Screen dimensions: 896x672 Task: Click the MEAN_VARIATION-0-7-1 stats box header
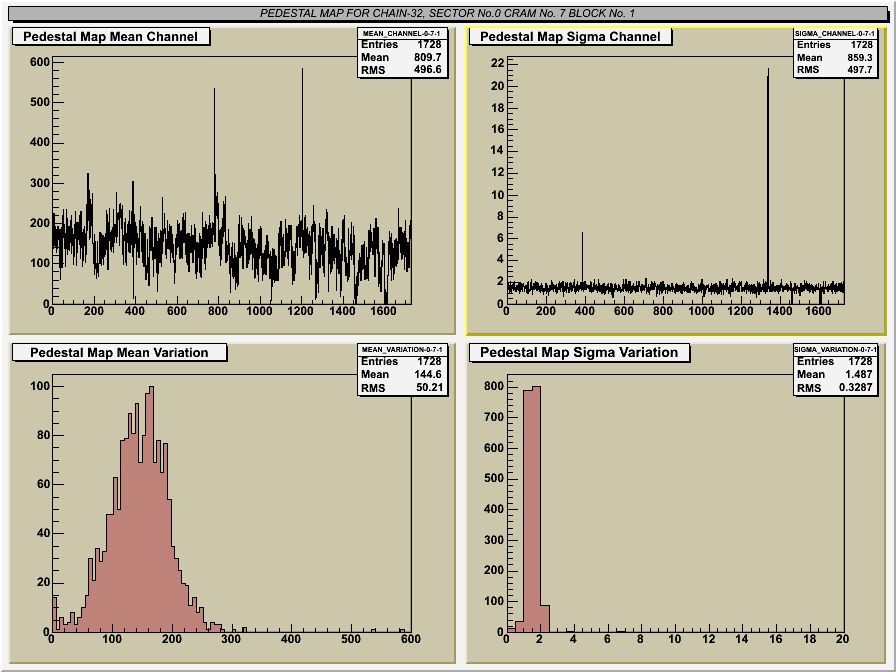402,350
